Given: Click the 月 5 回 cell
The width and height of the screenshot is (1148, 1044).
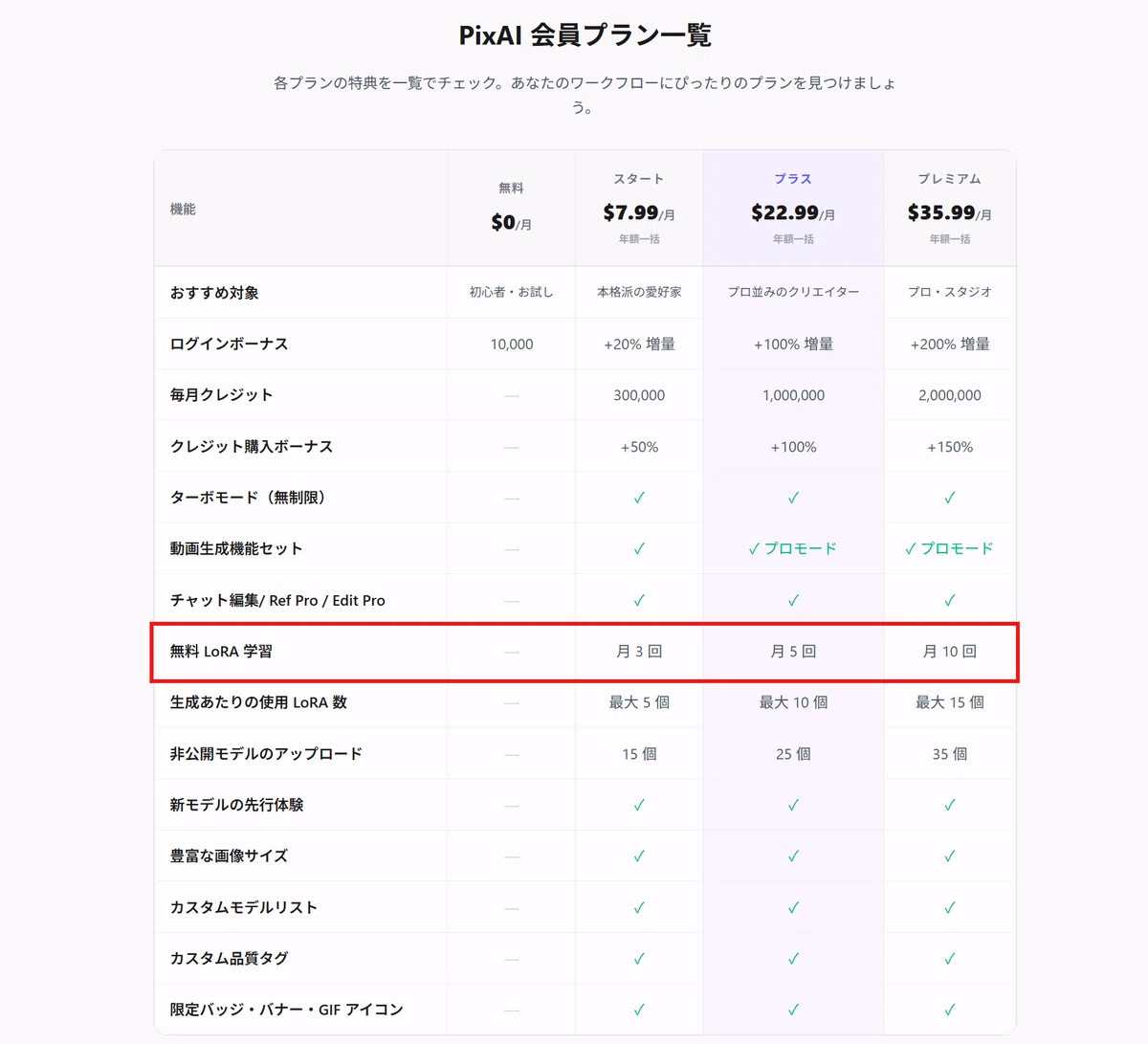Looking at the screenshot, I should [x=793, y=652].
